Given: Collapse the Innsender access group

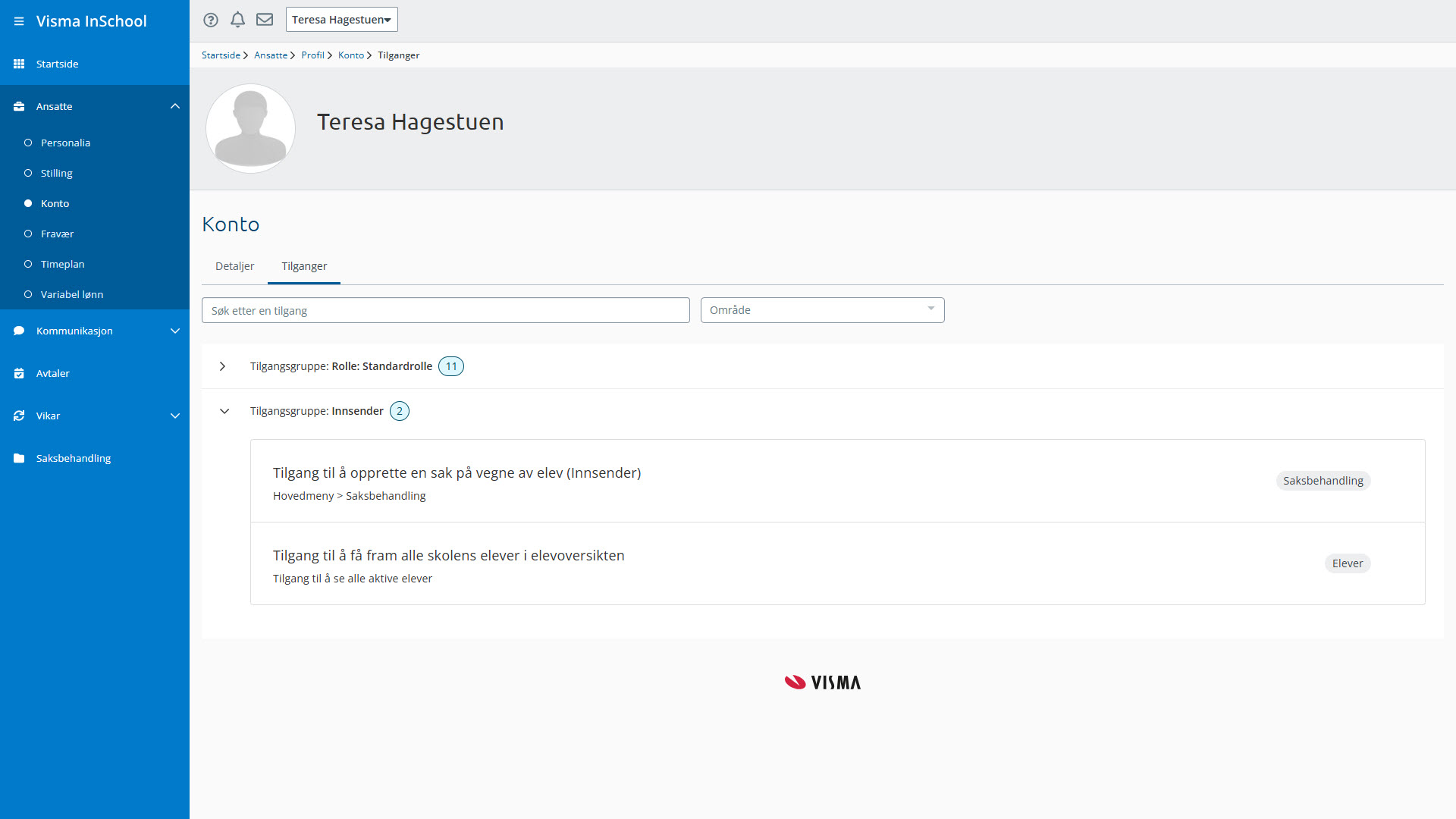Looking at the screenshot, I should 224,411.
